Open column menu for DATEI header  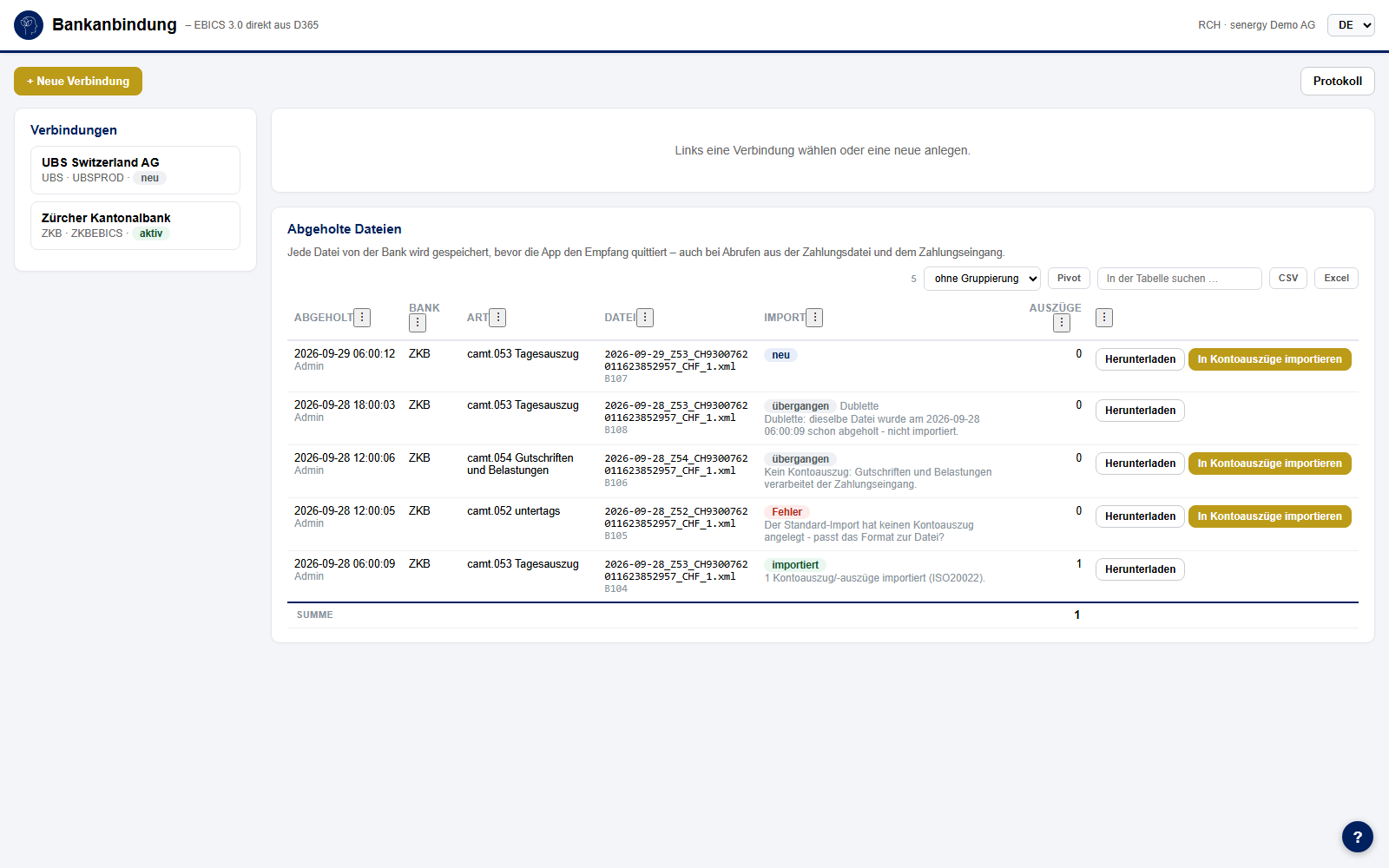click(645, 318)
